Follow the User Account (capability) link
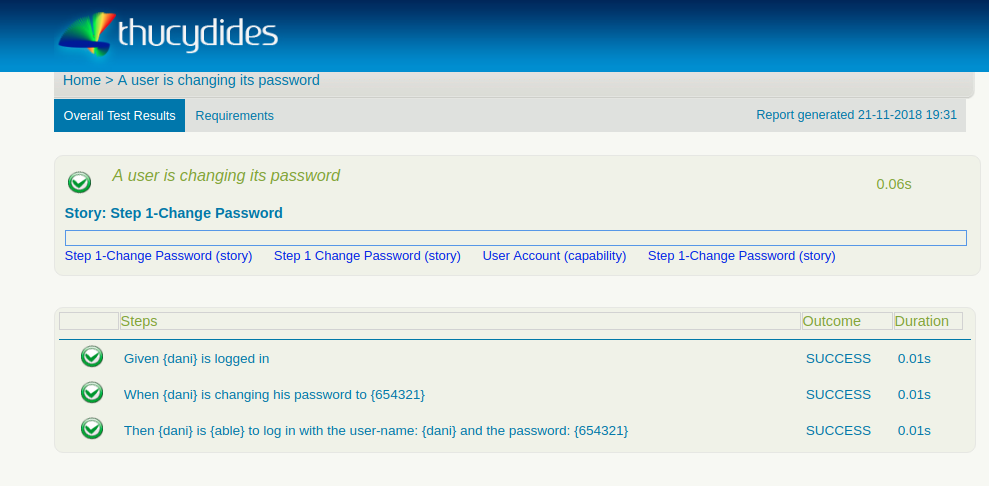 pos(554,256)
